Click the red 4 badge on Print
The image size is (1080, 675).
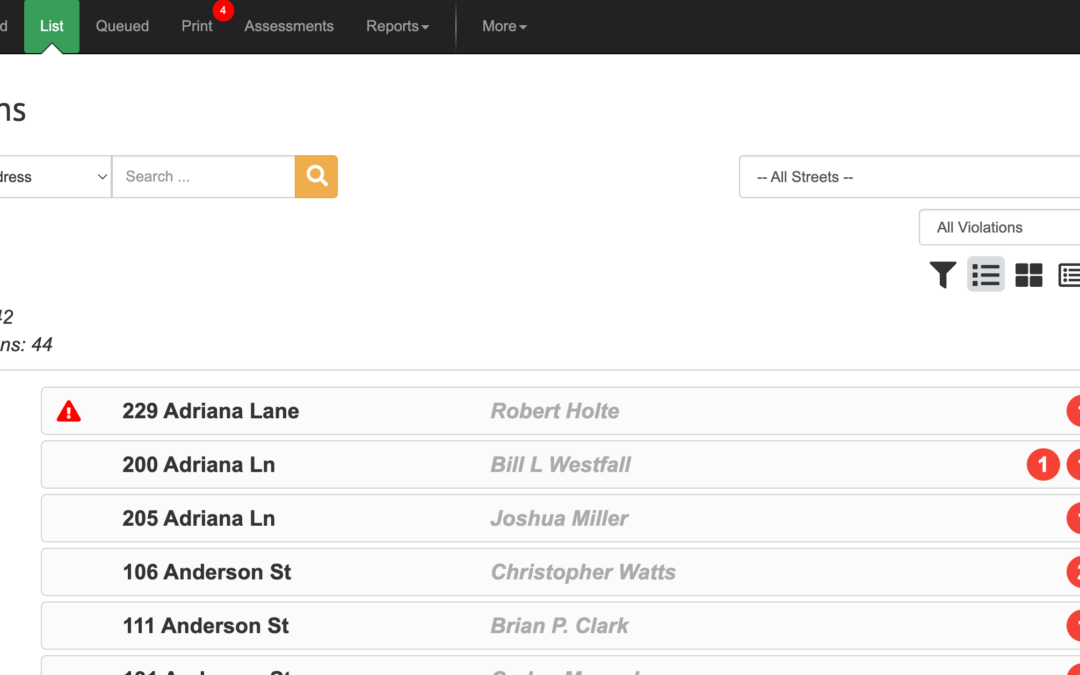click(223, 10)
